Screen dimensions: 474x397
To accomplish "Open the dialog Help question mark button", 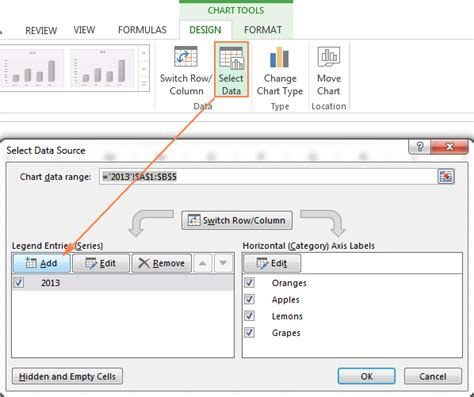I will 419,147.
